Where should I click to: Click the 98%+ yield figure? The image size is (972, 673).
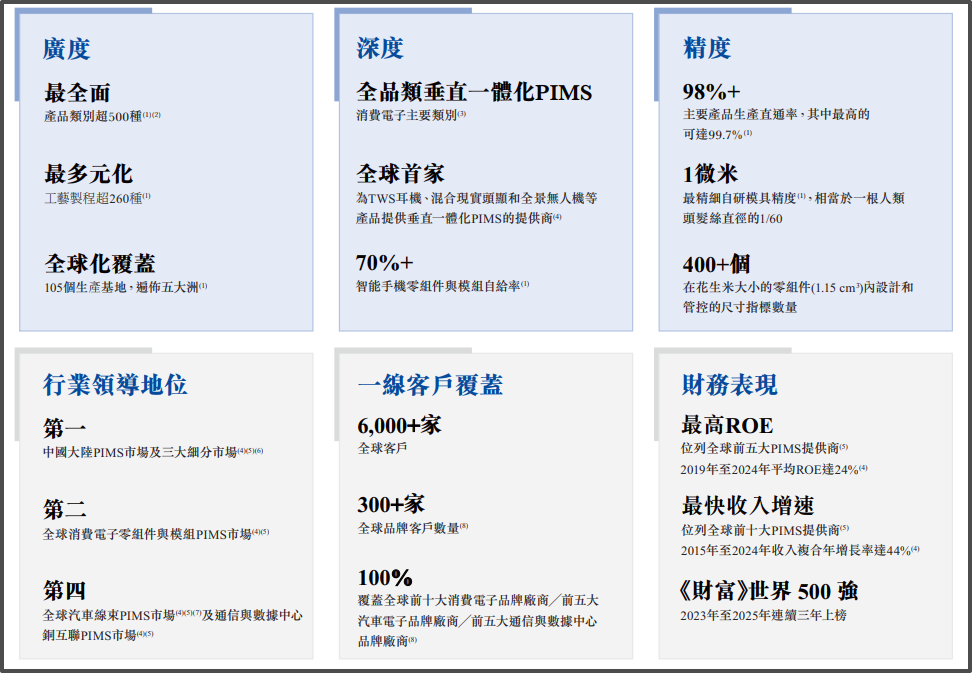coord(711,92)
